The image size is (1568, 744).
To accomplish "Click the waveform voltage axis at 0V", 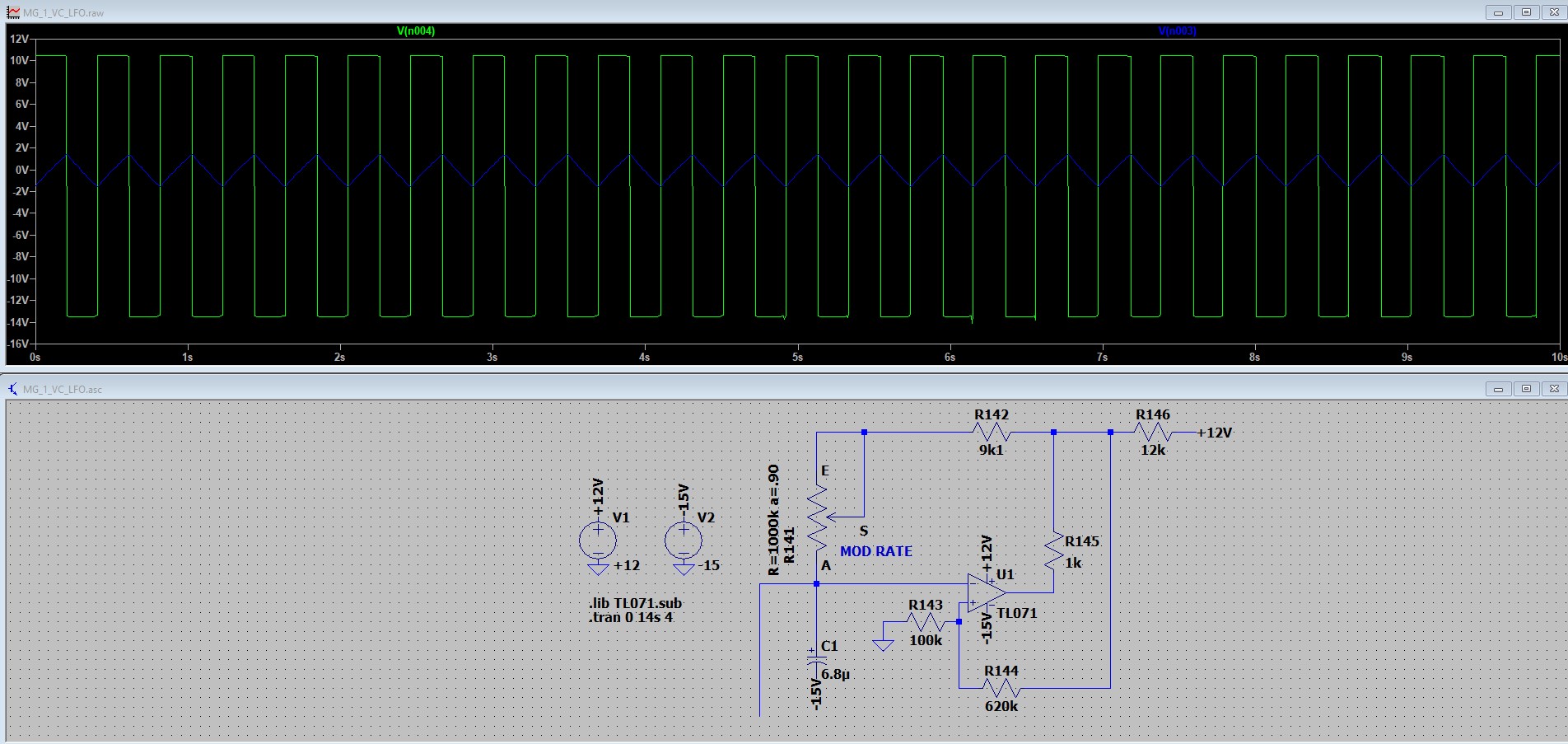I will click(x=21, y=170).
